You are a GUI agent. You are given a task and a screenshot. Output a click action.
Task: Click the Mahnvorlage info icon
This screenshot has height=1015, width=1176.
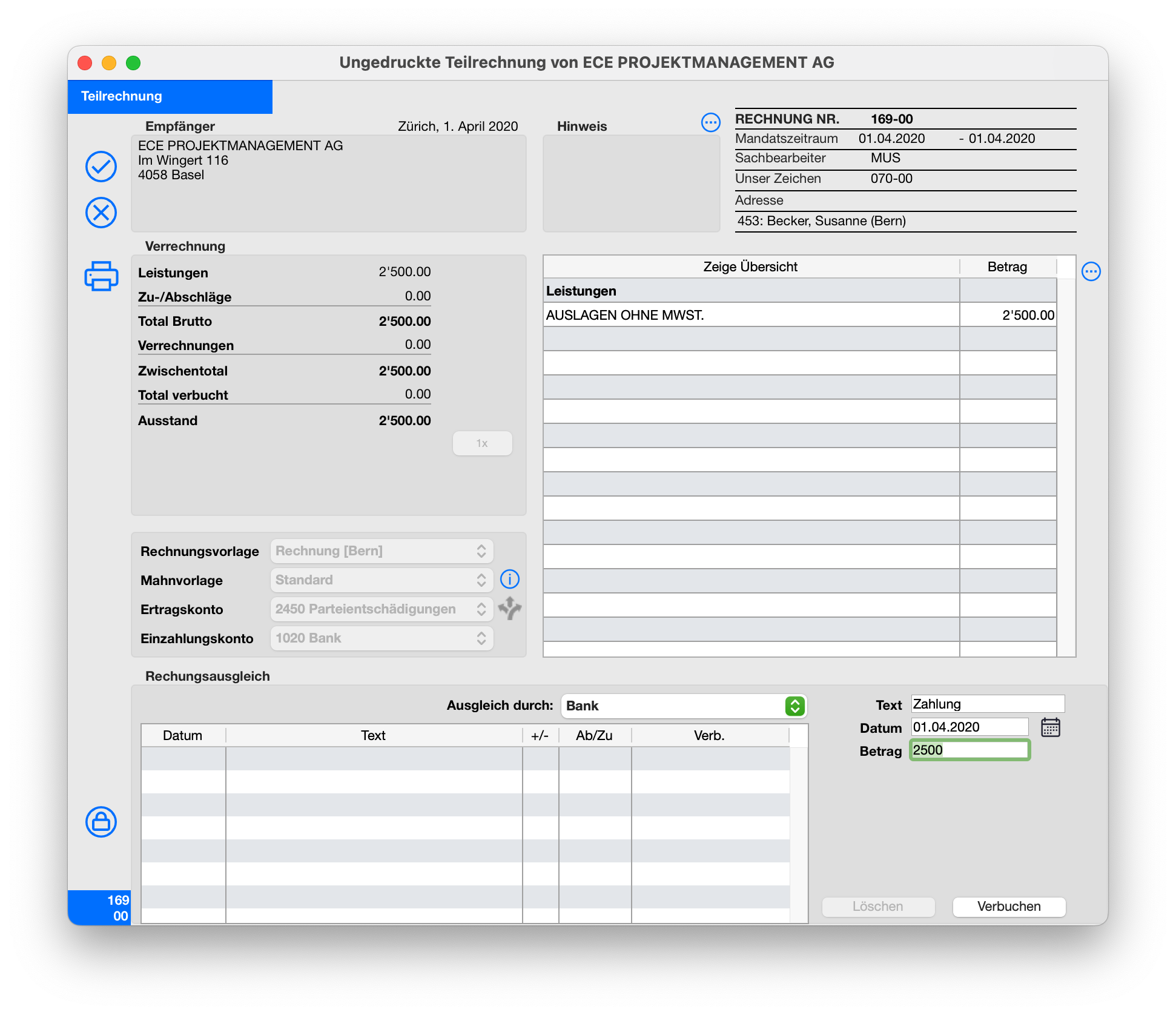point(510,580)
